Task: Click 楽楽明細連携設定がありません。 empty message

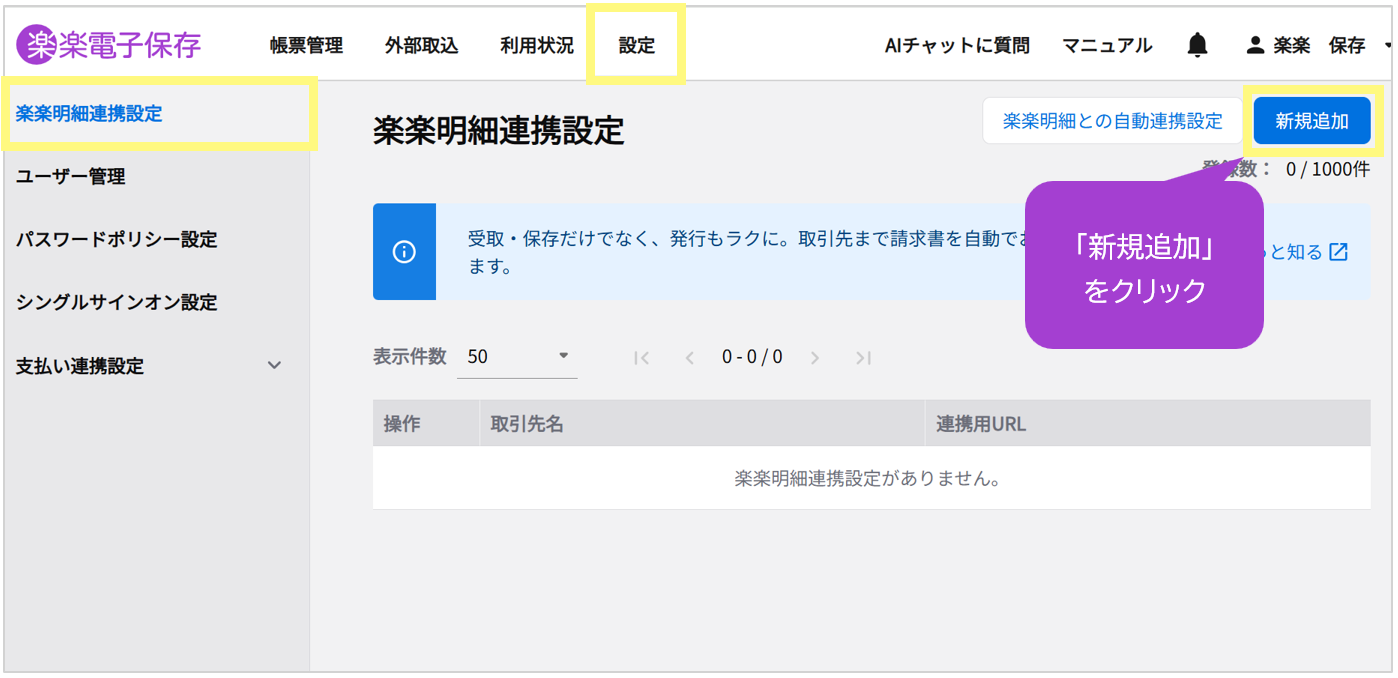Action: pyautogui.click(x=868, y=479)
